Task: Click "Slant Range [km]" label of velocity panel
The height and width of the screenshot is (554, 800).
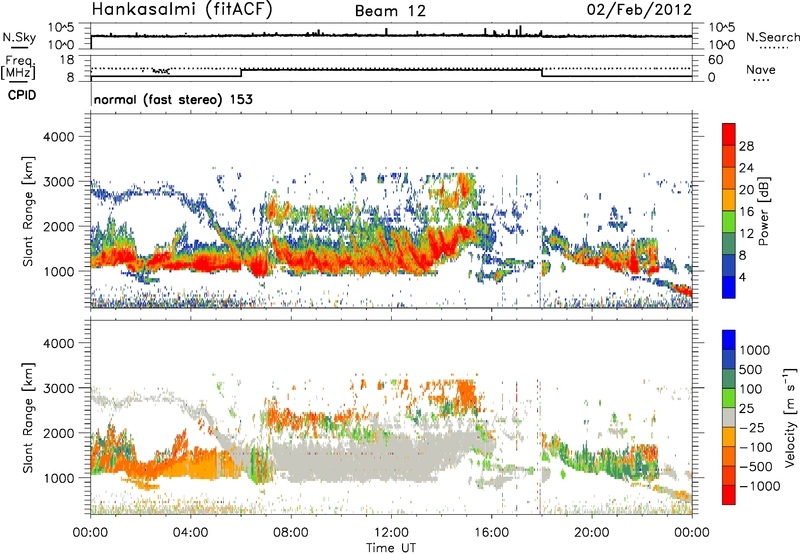Action: [29, 418]
